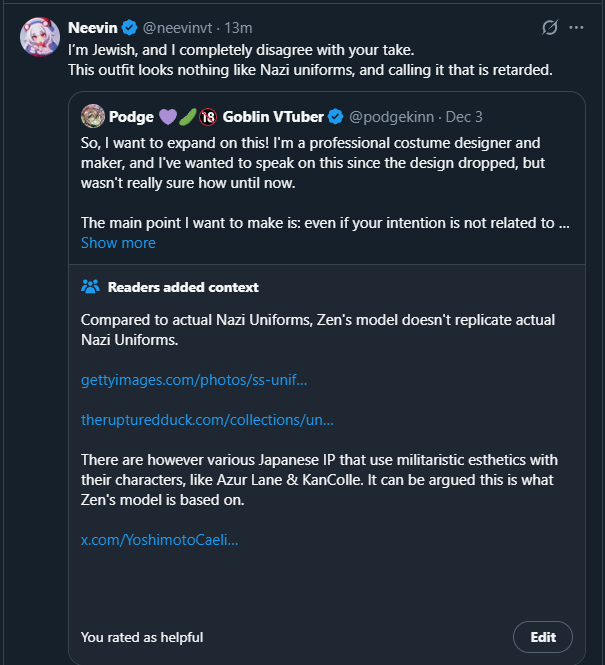Open the three-dot more options menu
Viewport: 605px width, 665px height.
[575, 28]
